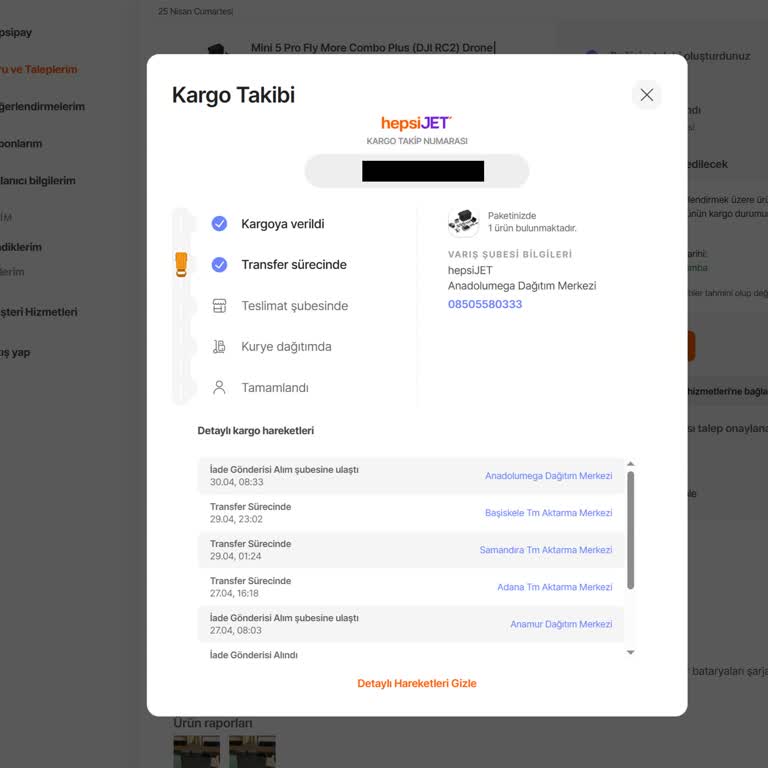Screen dimensions: 768x768
Task: Click the Kurye dağıtımda step label
Action: tap(286, 346)
